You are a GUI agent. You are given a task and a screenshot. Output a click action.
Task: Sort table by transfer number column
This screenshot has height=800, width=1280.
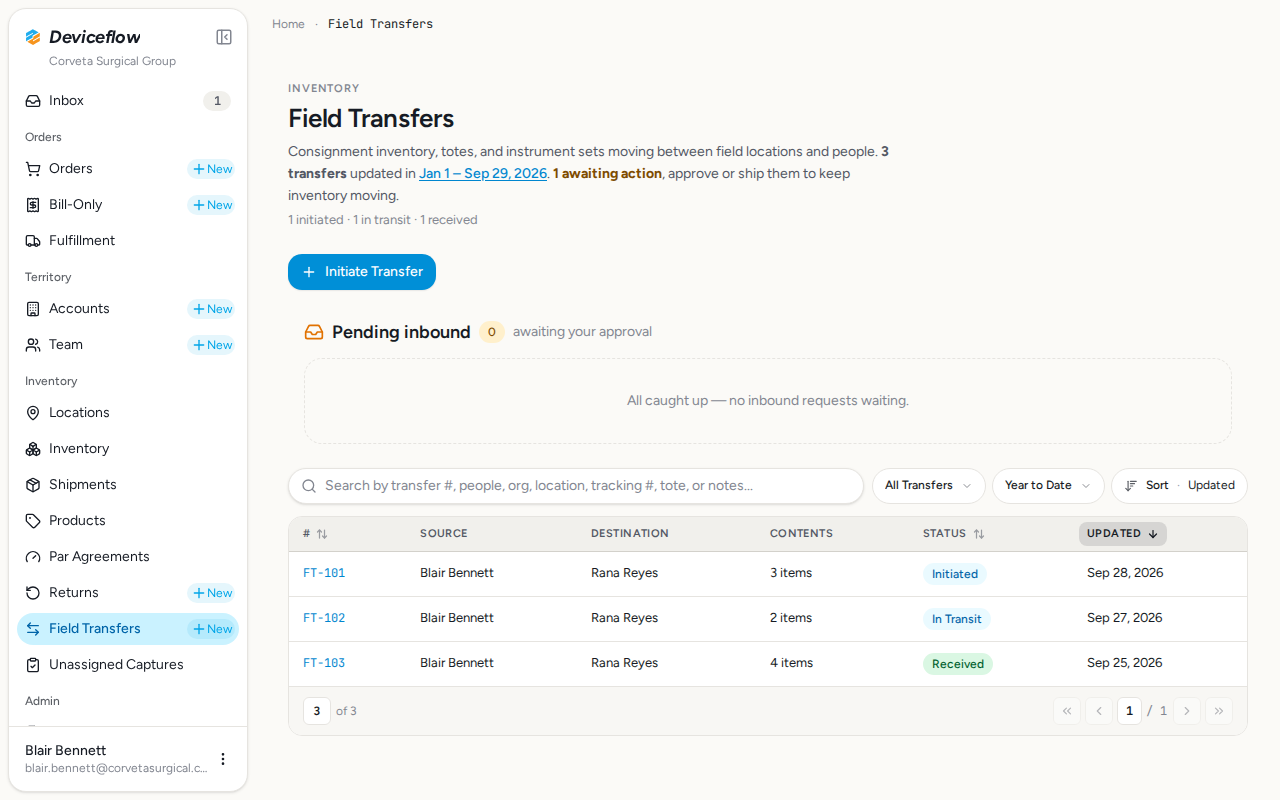pos(315,534)
